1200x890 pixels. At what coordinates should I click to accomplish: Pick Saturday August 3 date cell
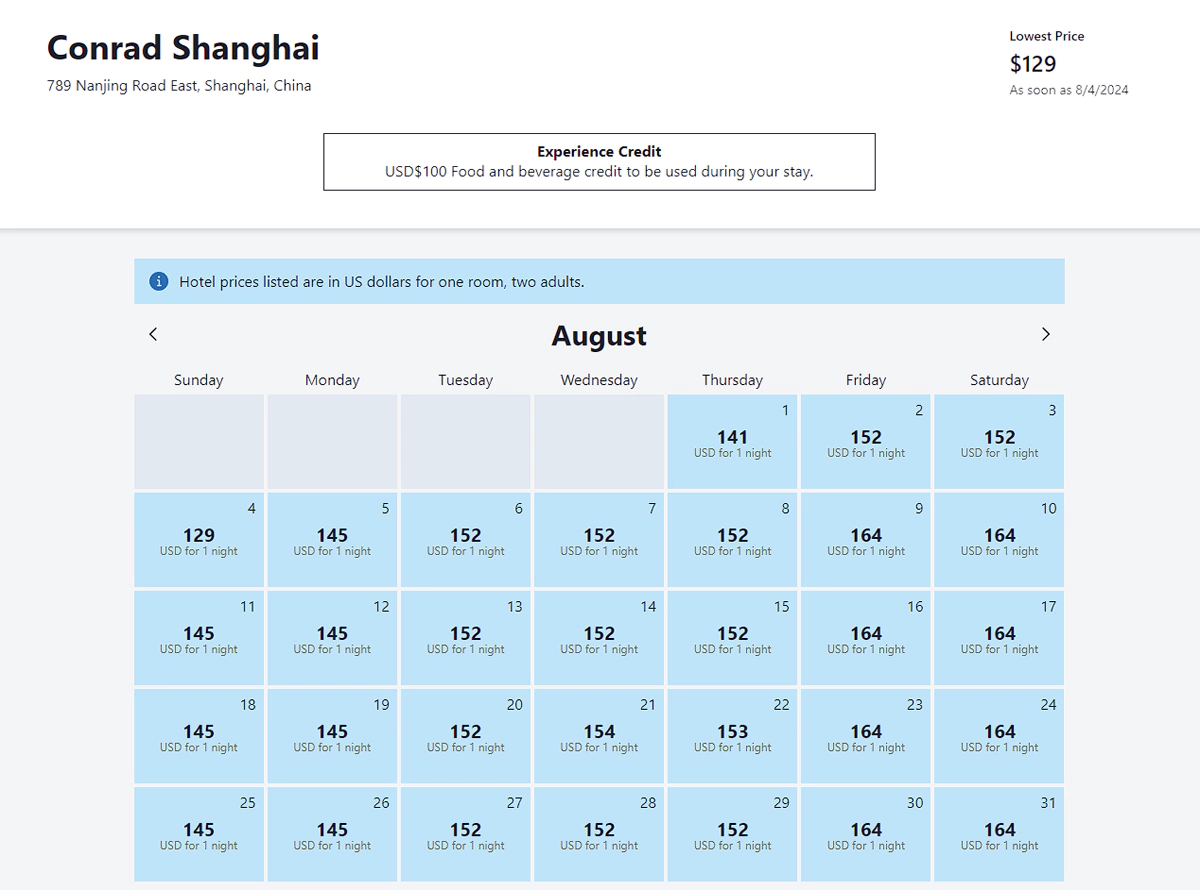tap(999, 442)
